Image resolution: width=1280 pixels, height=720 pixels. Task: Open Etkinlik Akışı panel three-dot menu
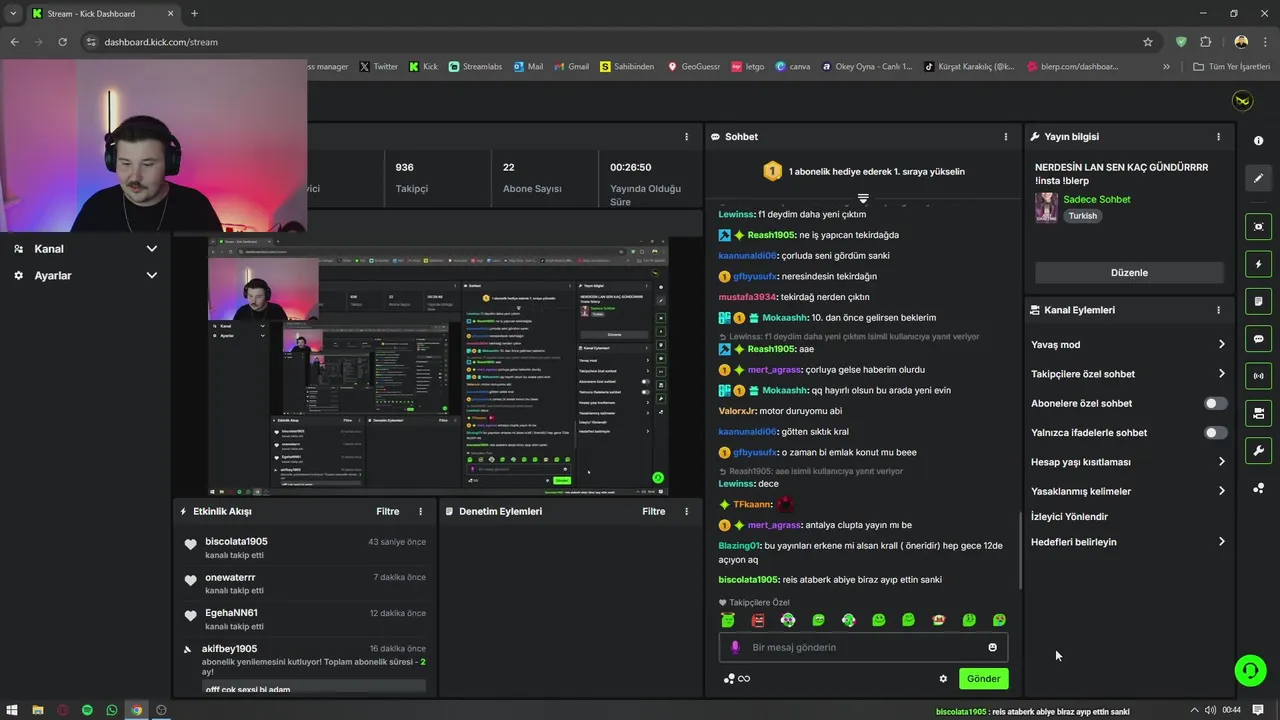[x=420, y=511]
